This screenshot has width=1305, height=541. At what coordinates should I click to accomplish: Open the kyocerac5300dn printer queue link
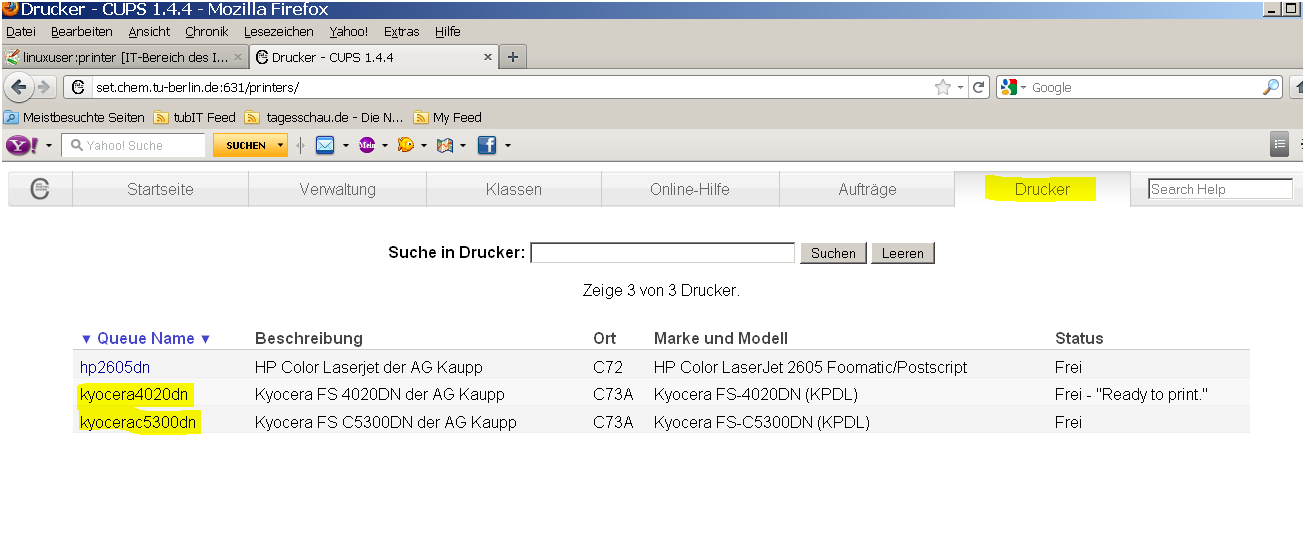[x=139, y=422]
